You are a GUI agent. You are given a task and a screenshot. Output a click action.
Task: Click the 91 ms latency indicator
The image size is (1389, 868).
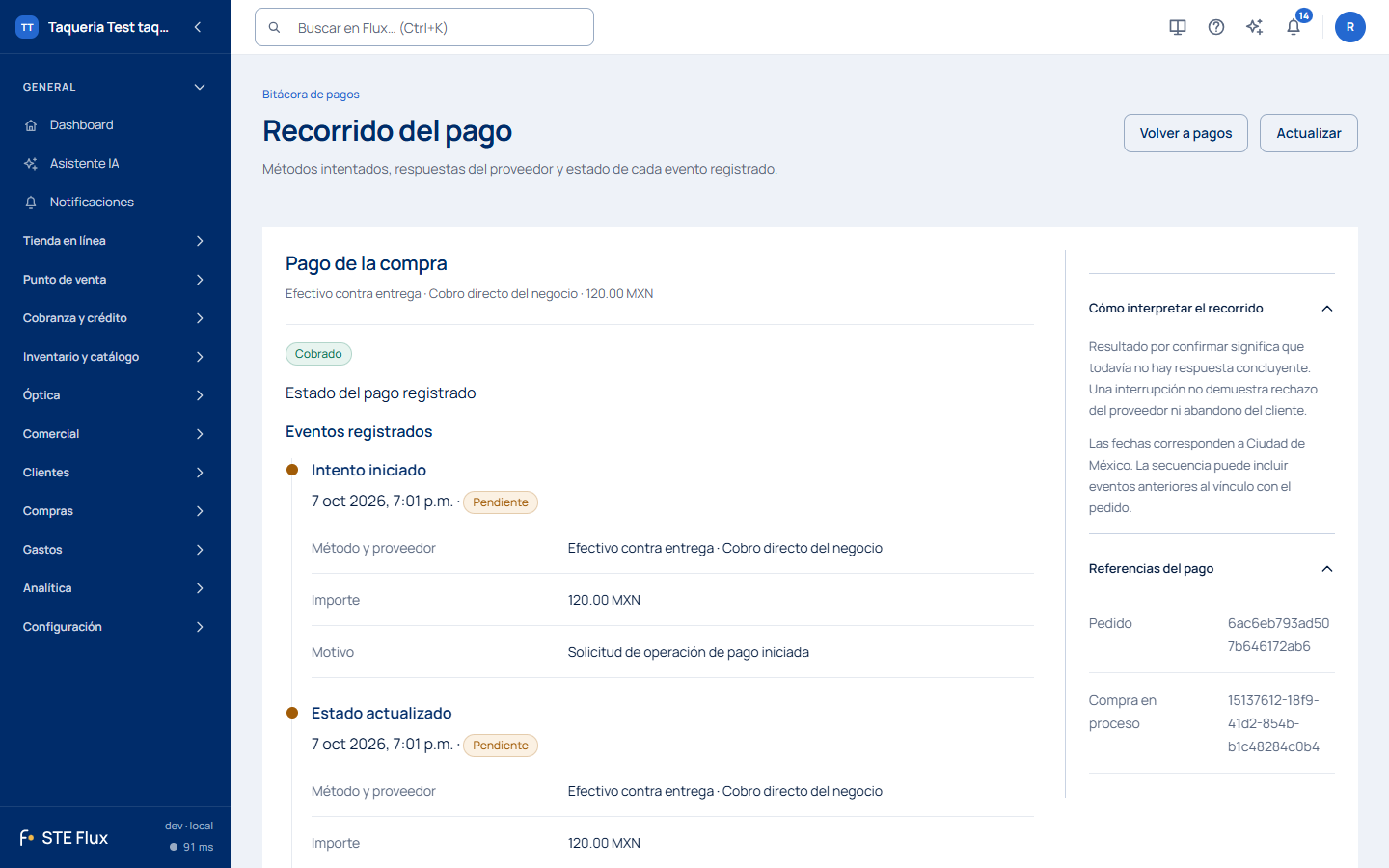click(x=192, y=847)
